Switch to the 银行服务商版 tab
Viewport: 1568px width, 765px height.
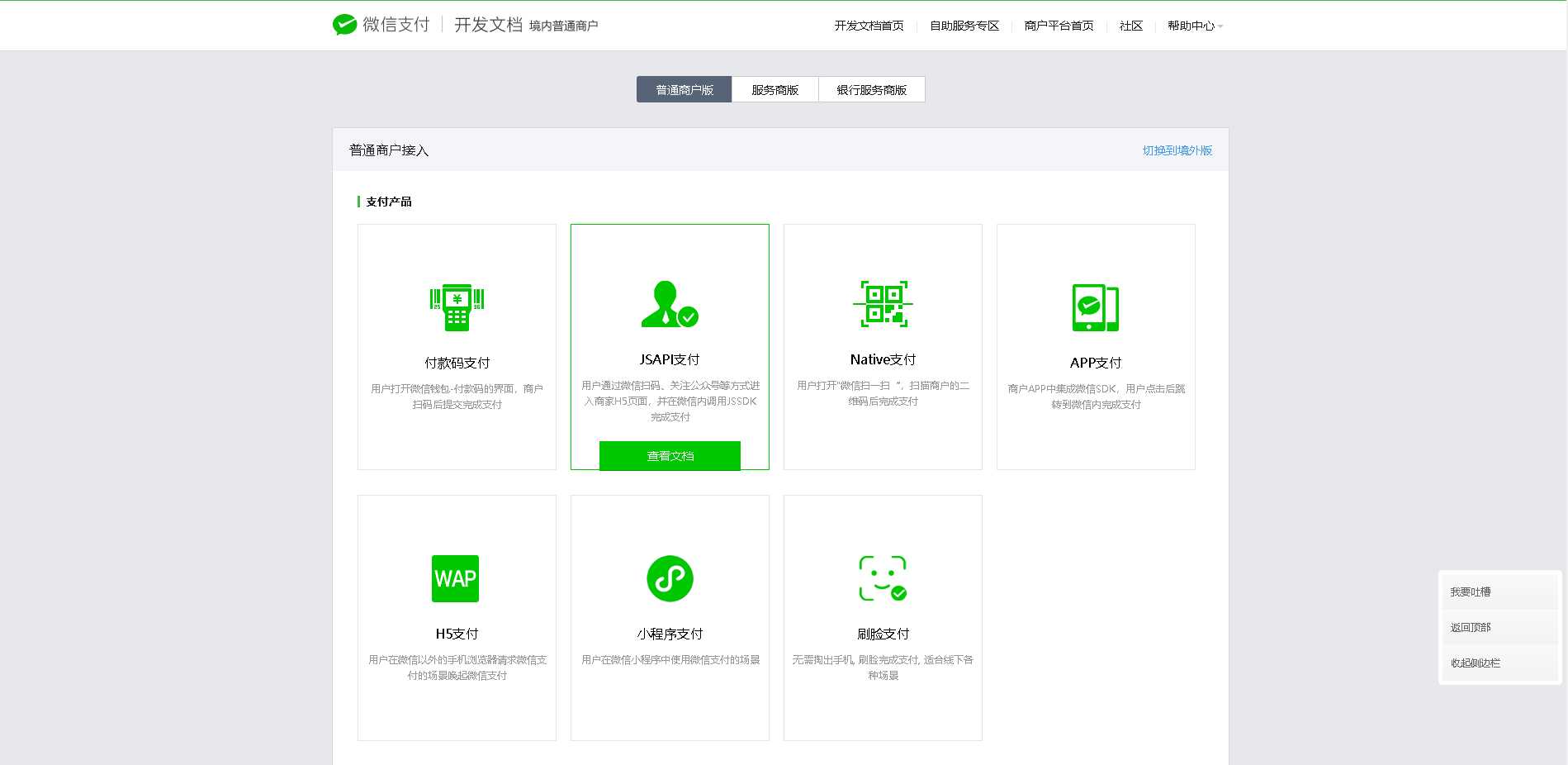871,89
